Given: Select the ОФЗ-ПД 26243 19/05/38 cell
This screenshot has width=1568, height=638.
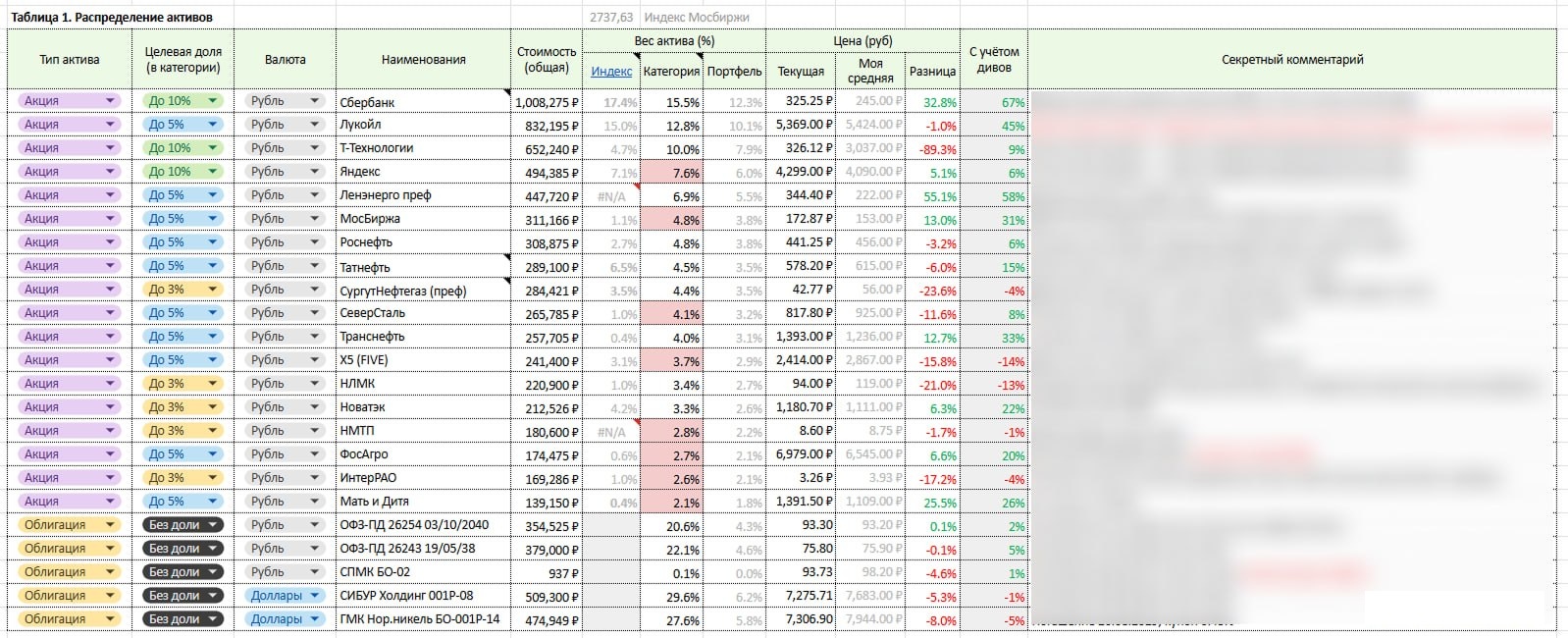Looking at the screenshot, I should [x=424, y=549].
